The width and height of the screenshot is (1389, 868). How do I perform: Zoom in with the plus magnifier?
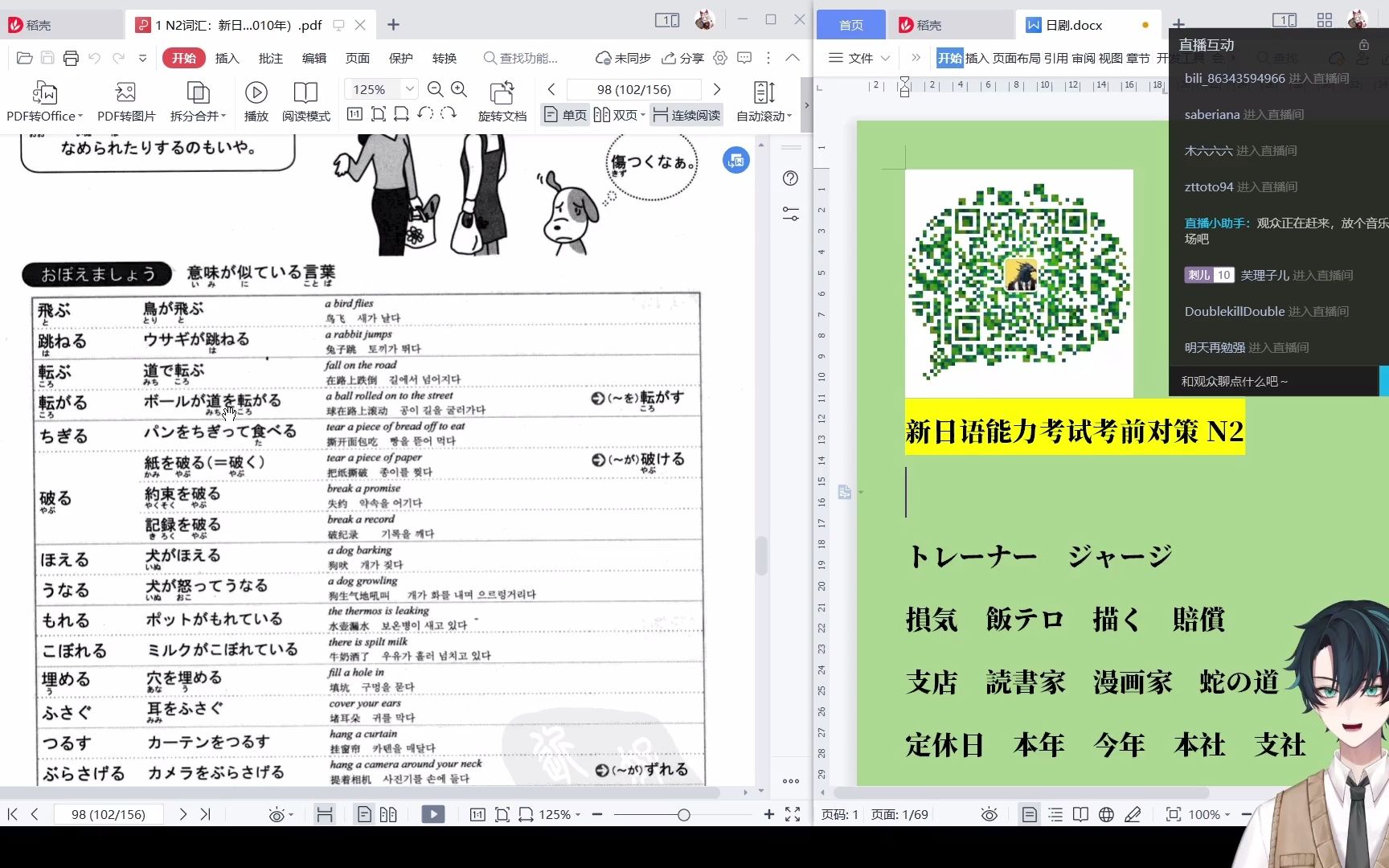point(459,89)
